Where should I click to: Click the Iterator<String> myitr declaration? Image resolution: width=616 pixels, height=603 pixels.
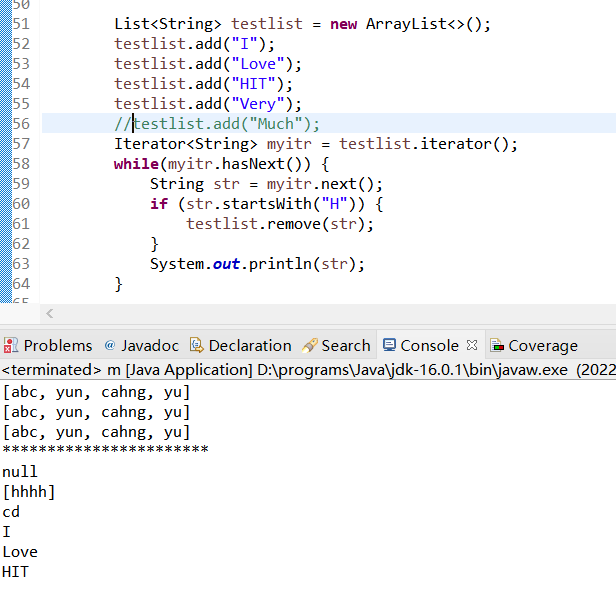click(x=316, y=144)
